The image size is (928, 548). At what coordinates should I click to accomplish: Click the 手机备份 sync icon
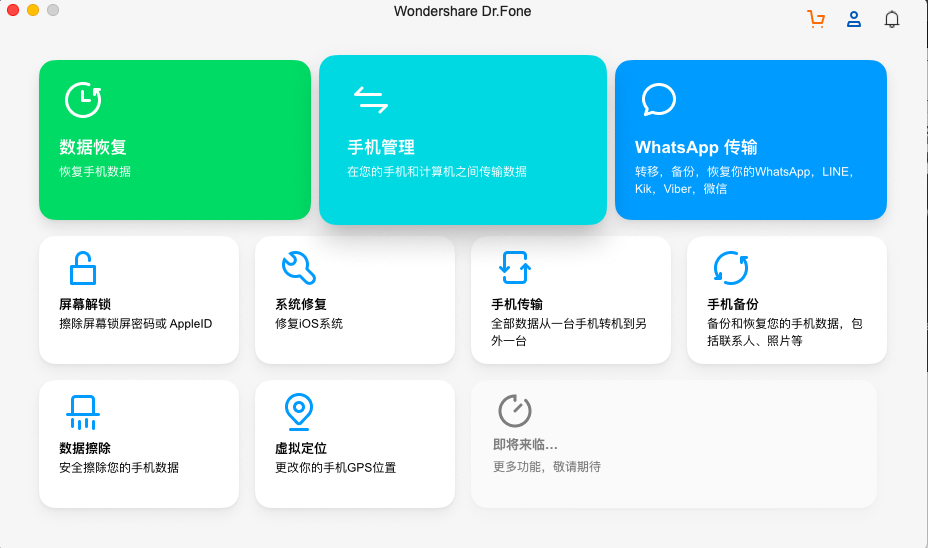pyautogui.click(x=731, y=268)
